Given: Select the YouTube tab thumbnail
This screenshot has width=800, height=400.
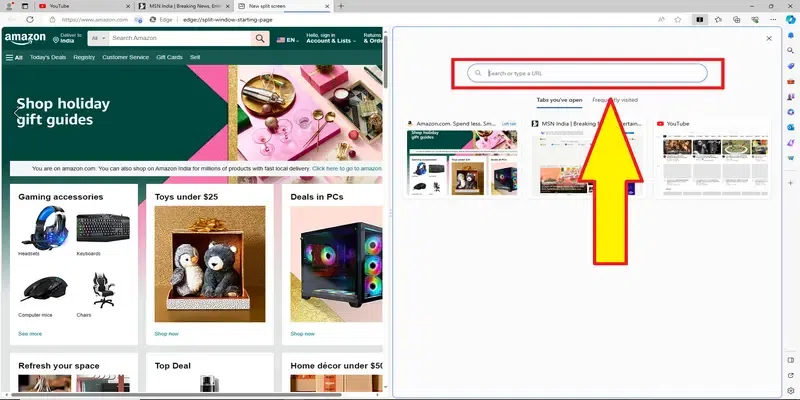Looking at the screenshot, I should coord(712,158).
